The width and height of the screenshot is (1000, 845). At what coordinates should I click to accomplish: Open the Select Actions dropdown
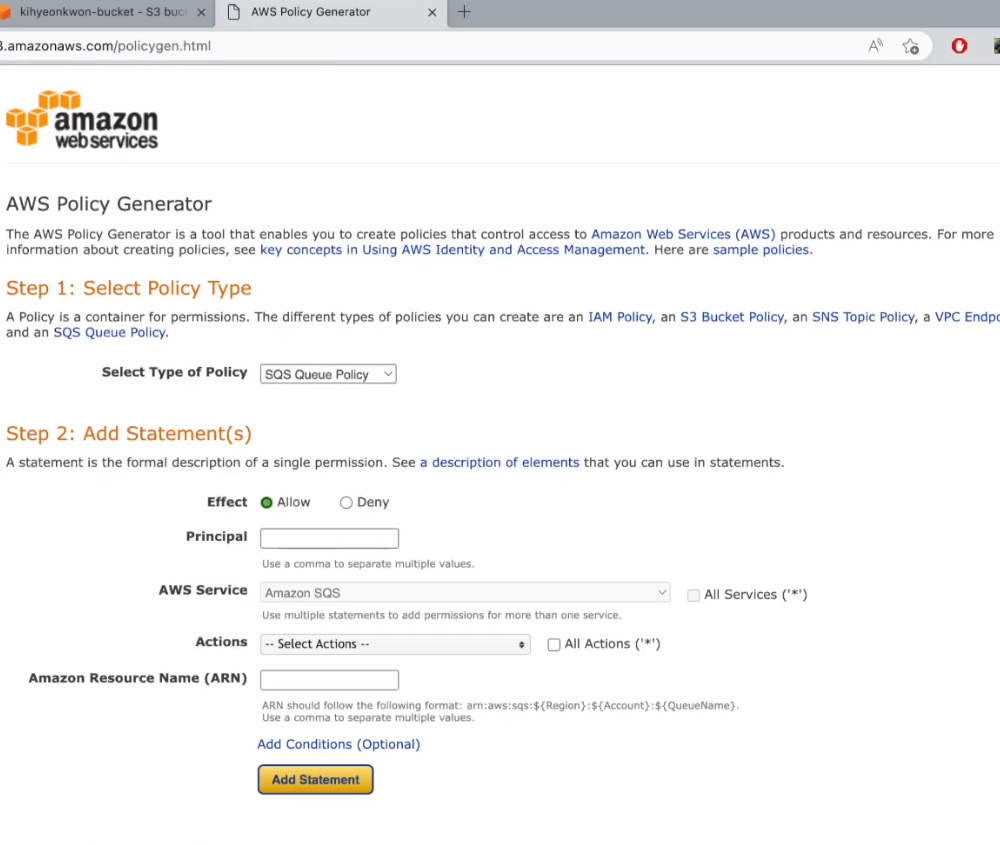[x=395, y=644]
